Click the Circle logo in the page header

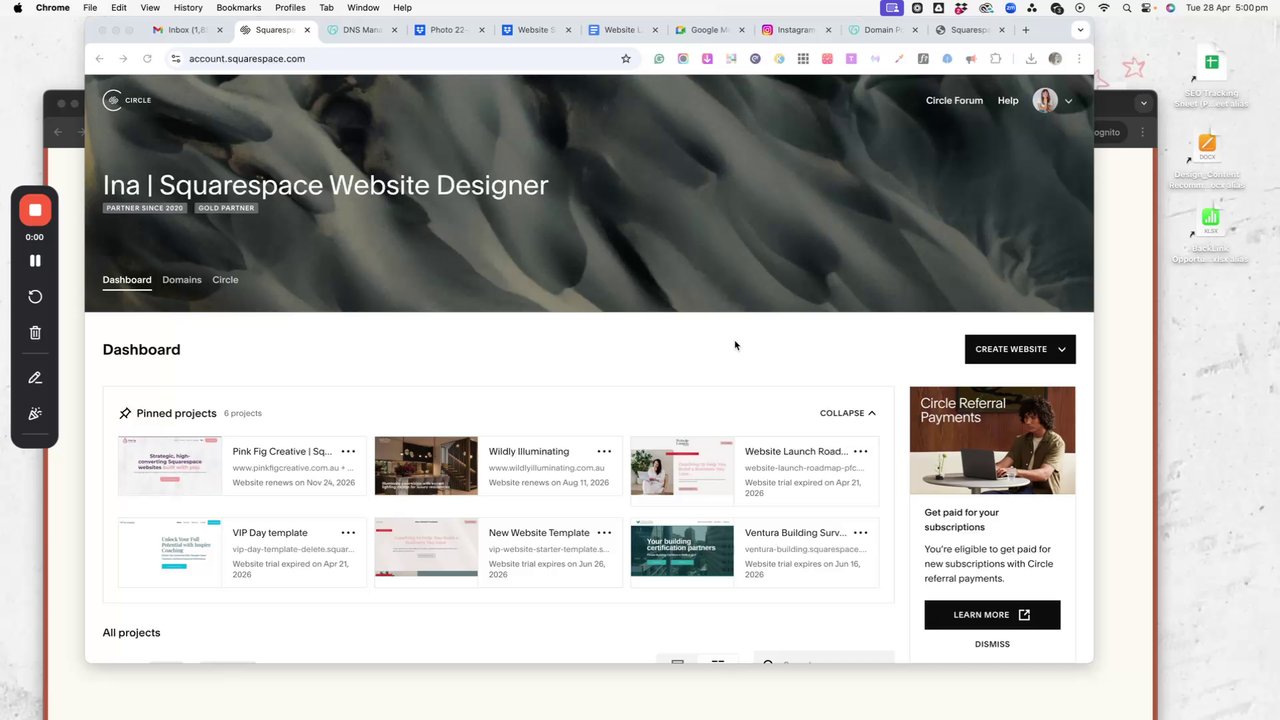[x=127, y=100]
